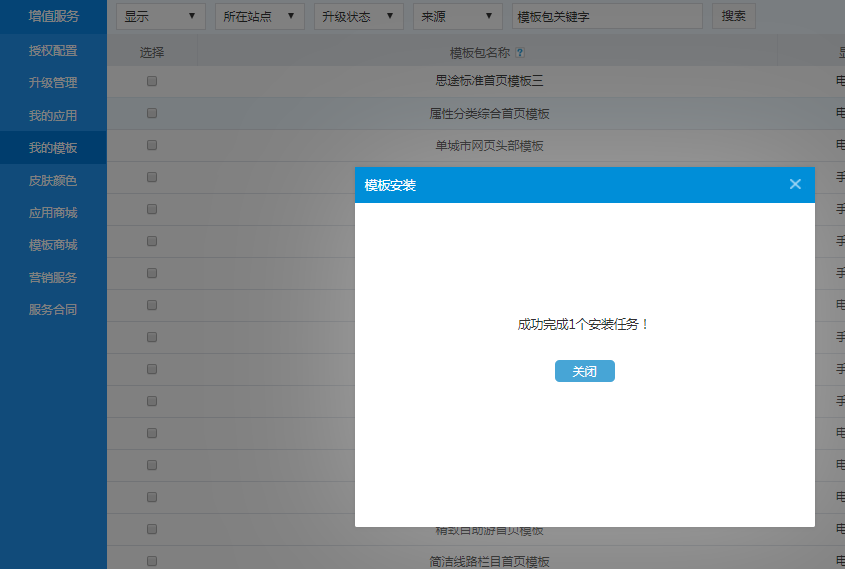Select 皮肤颜色 sidebar menu item
Viewport: 845px width, 569px height.
point(53,181)
